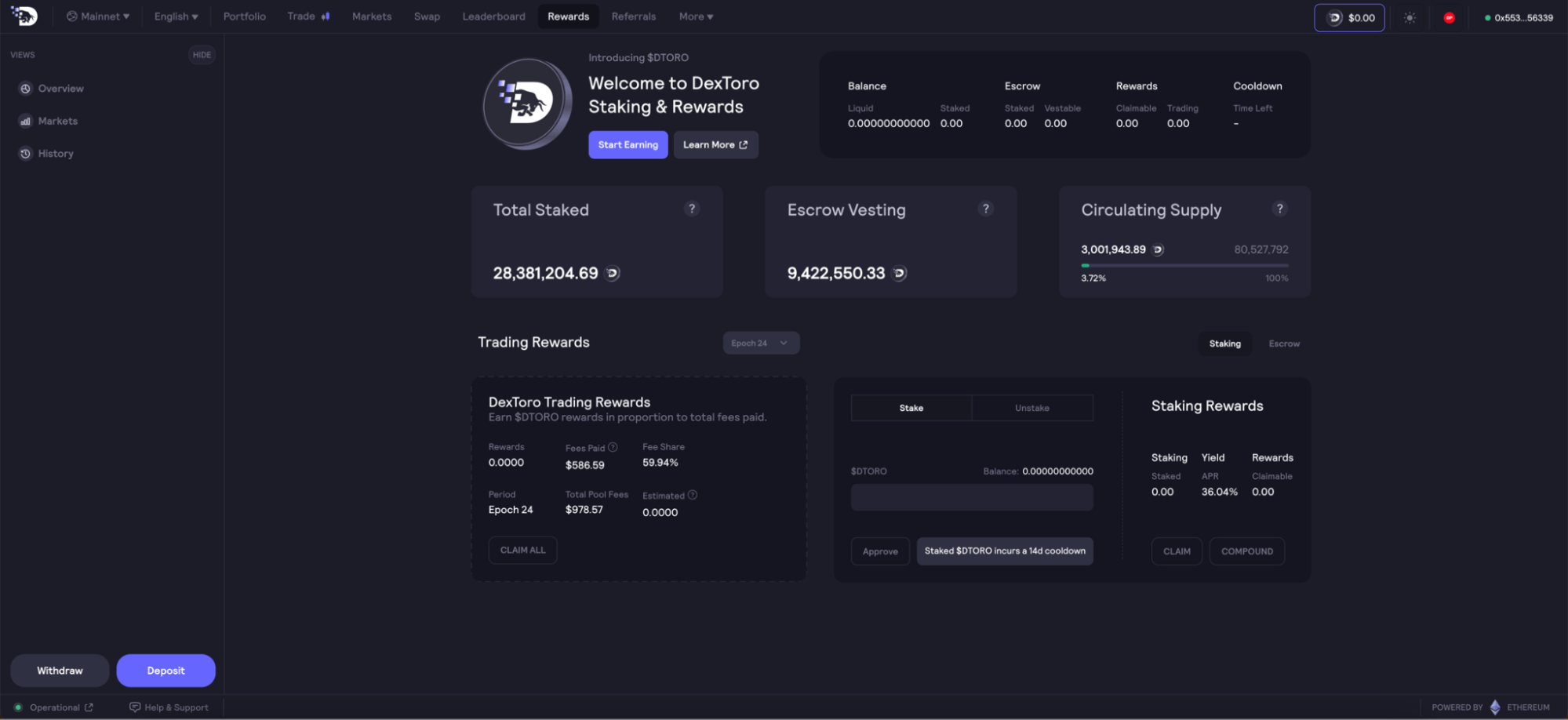This screenshot has width=1568, height=720.
Task: Click the total supply value 80,527,792
Action: [x=1261, y=249]
